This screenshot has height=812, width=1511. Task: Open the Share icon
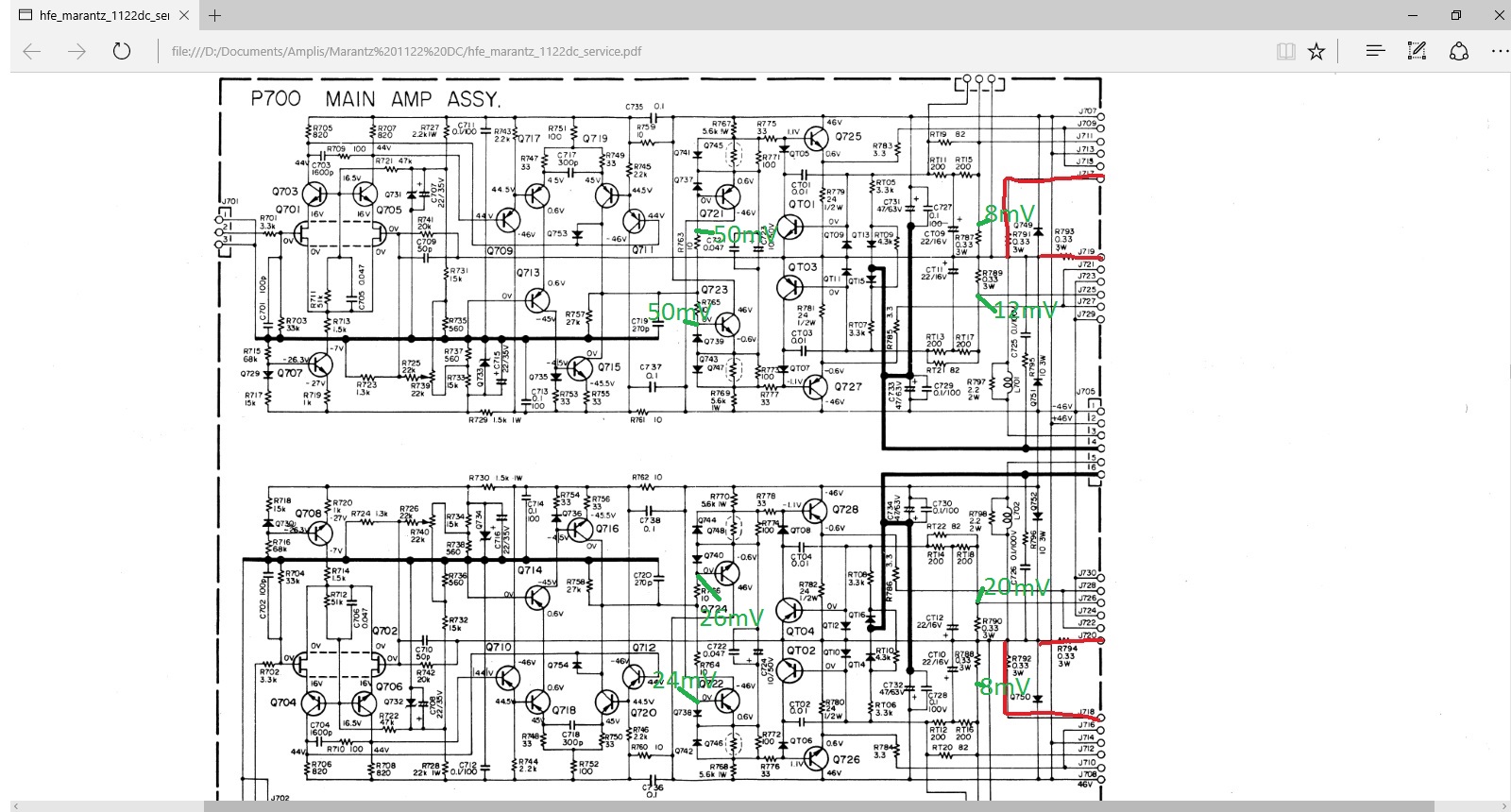tap(1459, 51)
